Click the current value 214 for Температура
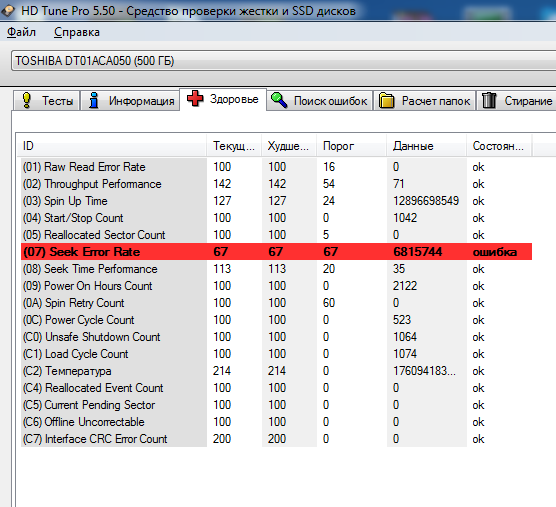 pos(222,371)
